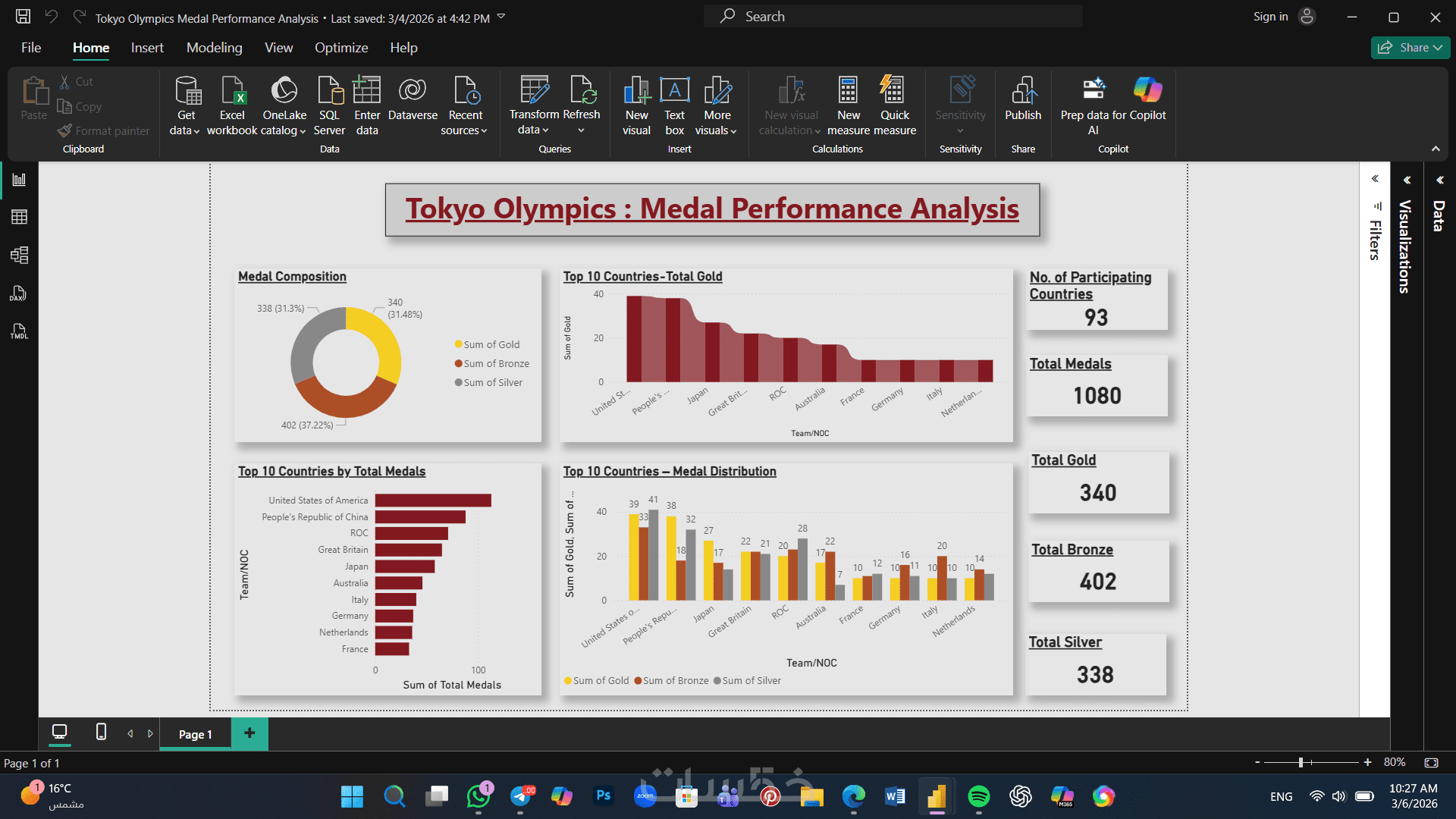Collapse the ribbon with chevron
The height and width of the screenshot is (819, 1456).
[1436, 149]
